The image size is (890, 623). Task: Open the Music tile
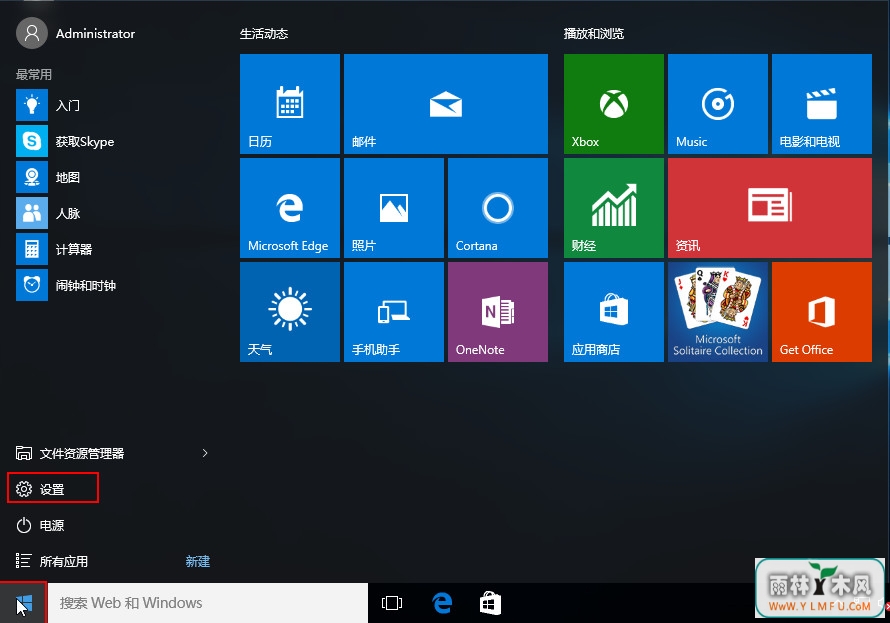tap(717, 104)
